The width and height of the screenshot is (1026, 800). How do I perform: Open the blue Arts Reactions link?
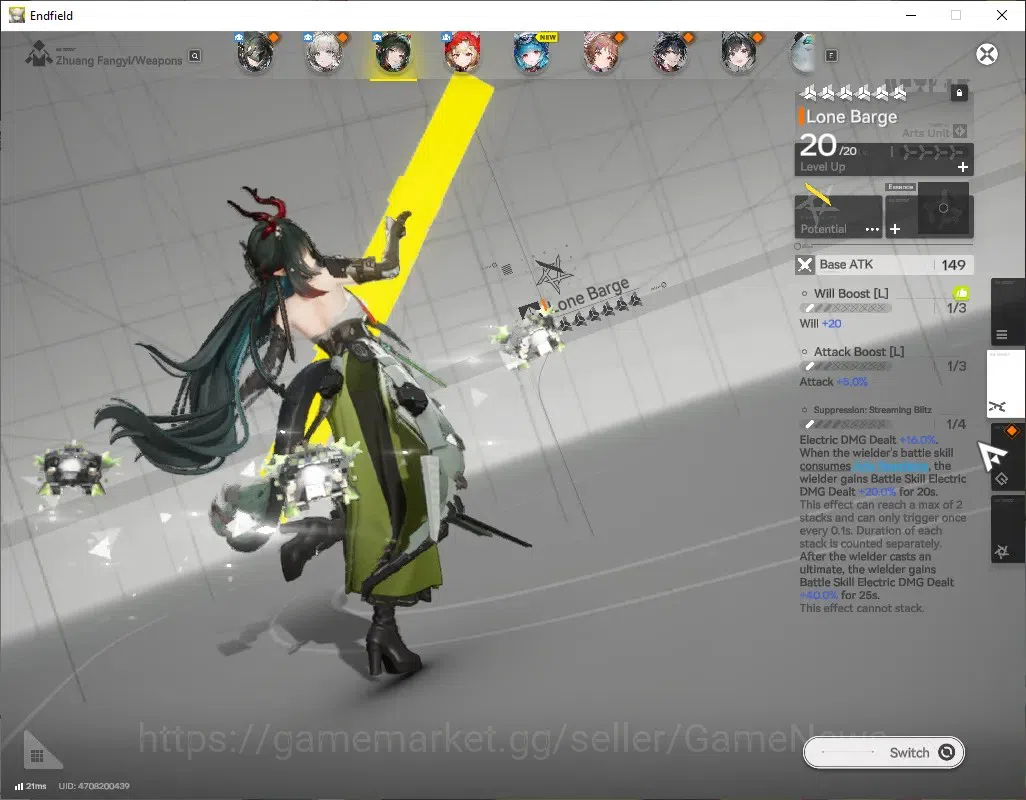[x=891, y=466]
